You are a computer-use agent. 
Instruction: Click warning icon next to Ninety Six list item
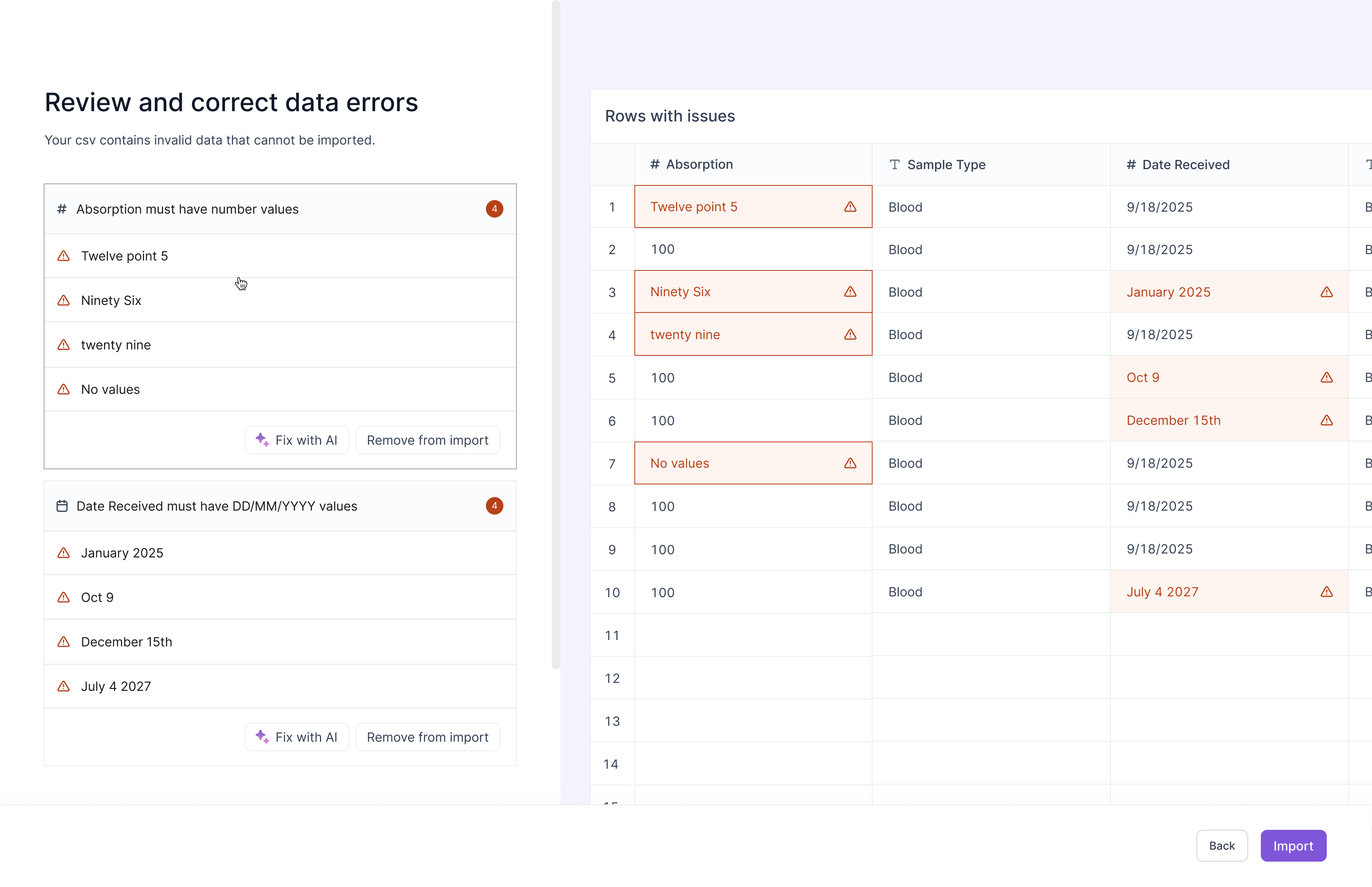tap(64, 300)
